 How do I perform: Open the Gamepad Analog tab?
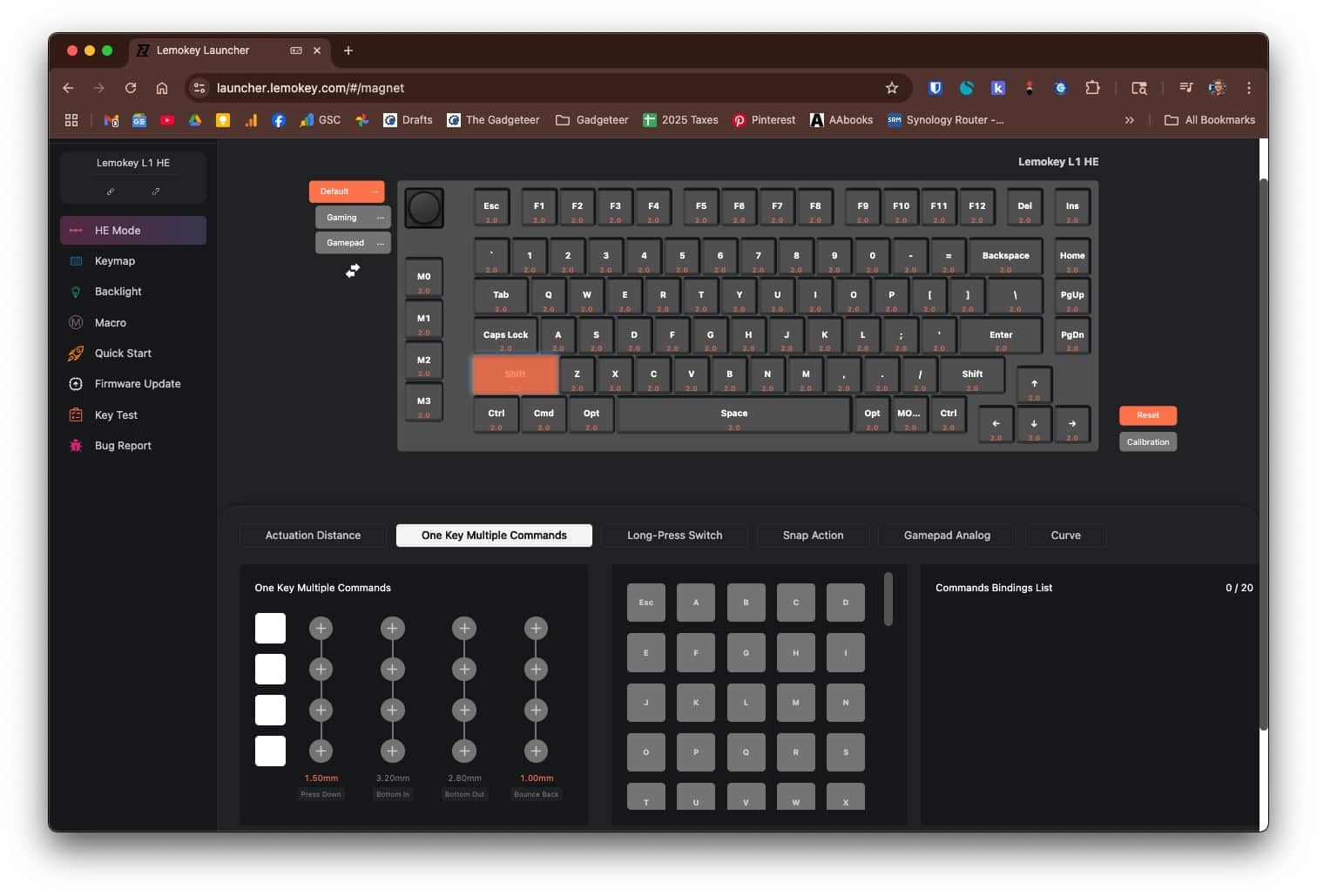point(947,536)
